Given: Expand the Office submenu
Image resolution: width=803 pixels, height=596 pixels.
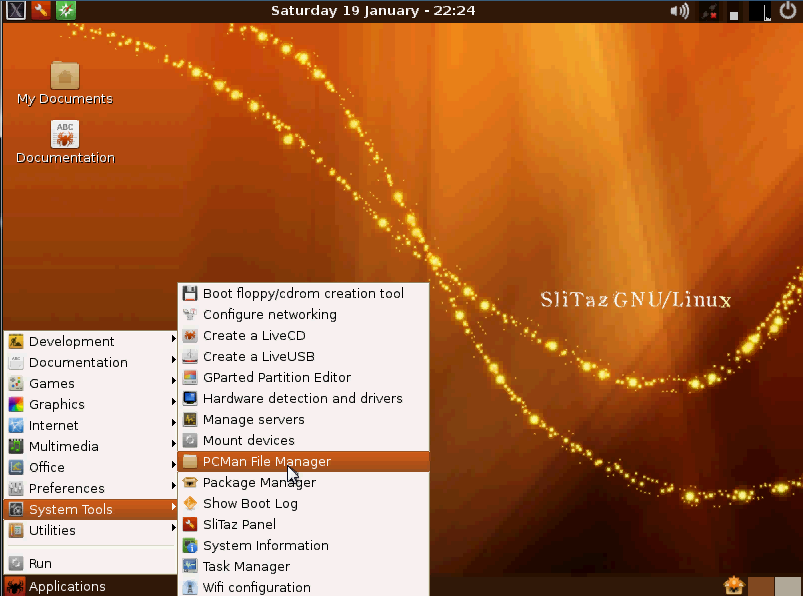Looking at the screenshot, I should pos(91,467).
